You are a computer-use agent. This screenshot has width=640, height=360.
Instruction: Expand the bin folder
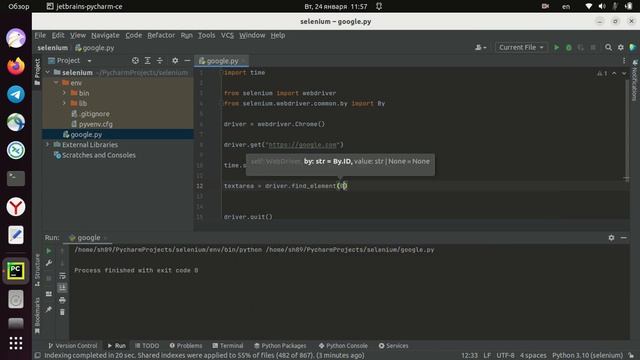click(64, 93)
